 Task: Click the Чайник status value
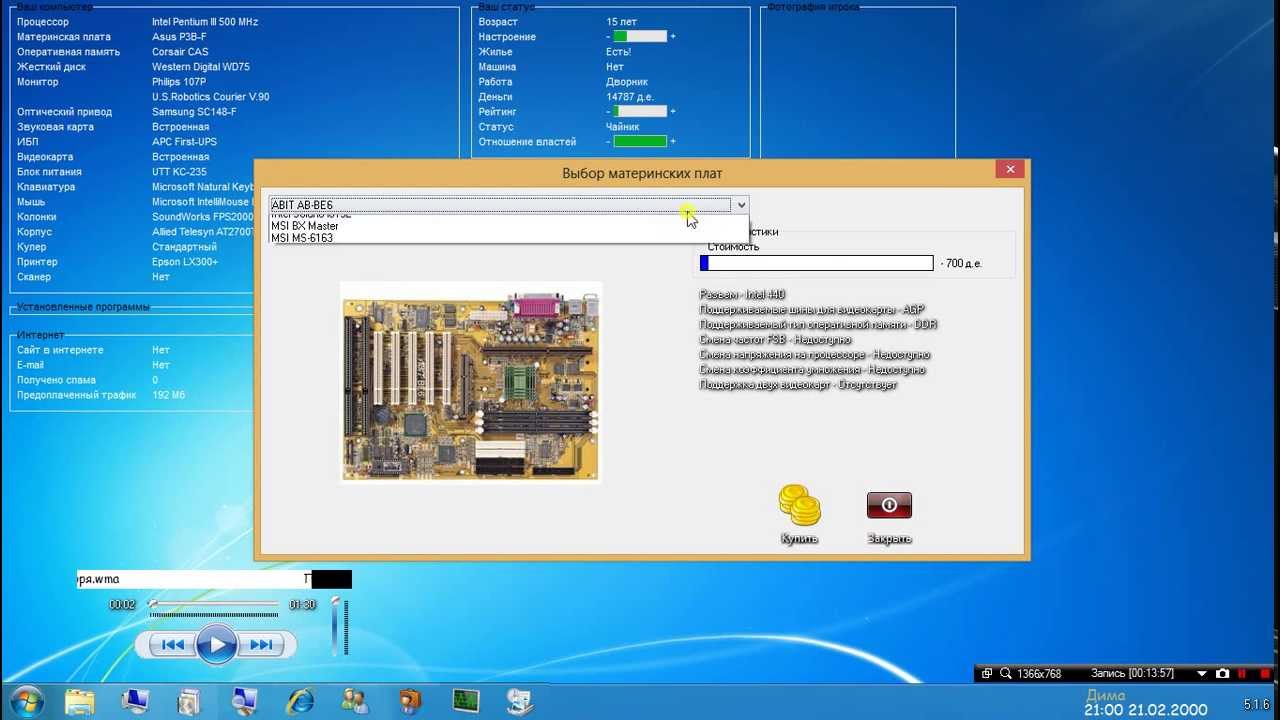(623, 127)
